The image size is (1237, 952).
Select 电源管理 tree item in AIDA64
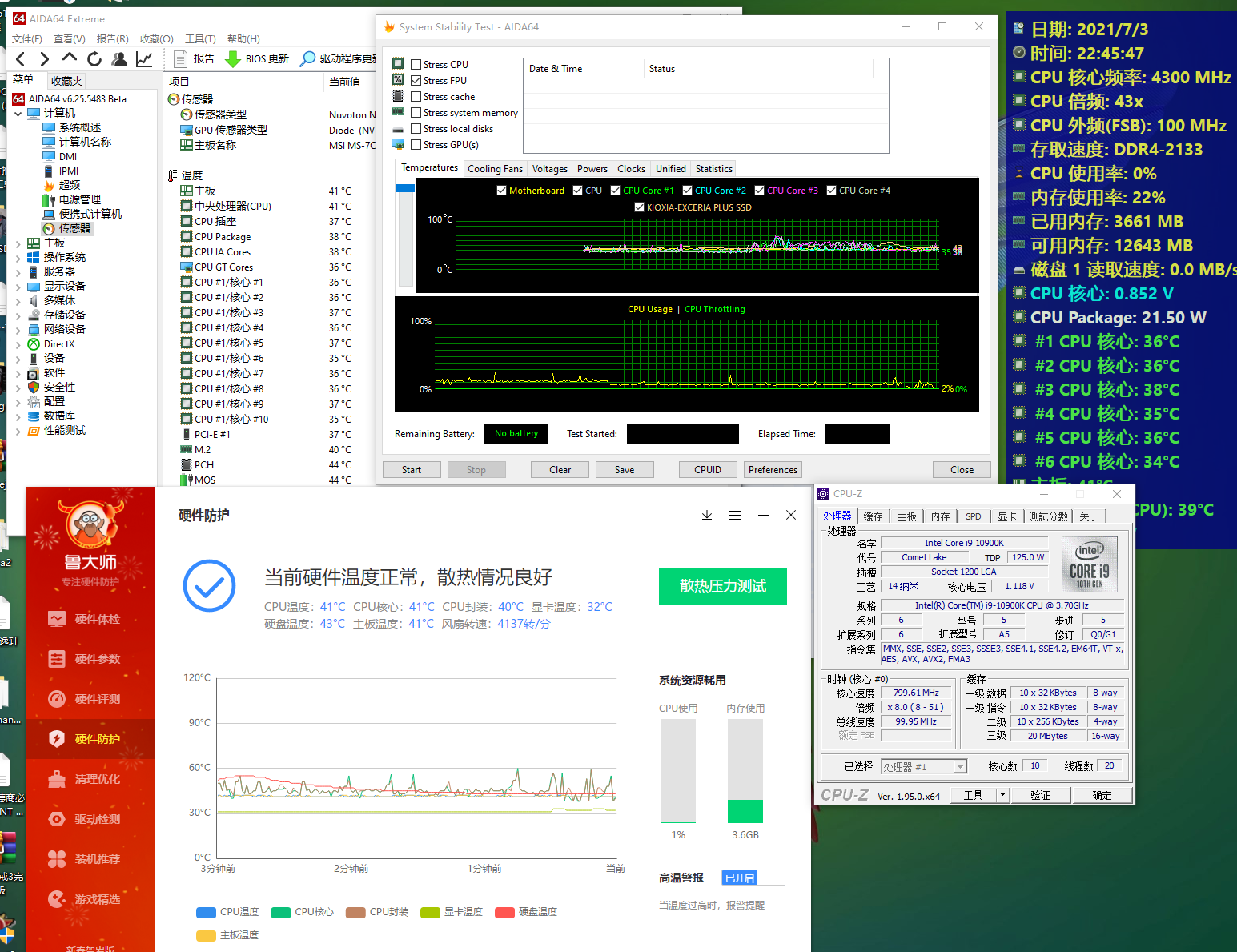tap(79, 199)
